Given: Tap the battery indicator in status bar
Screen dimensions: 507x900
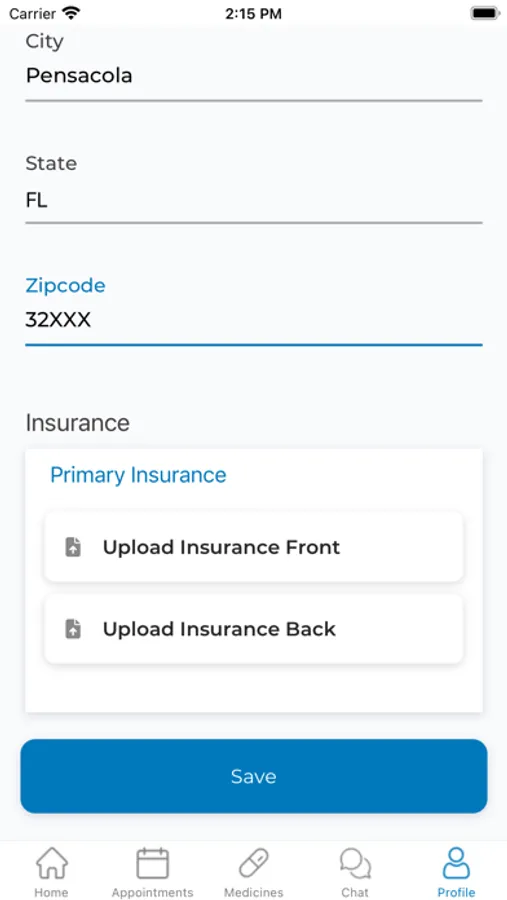Looking at the screenshot, I should (x=485, y=13).
